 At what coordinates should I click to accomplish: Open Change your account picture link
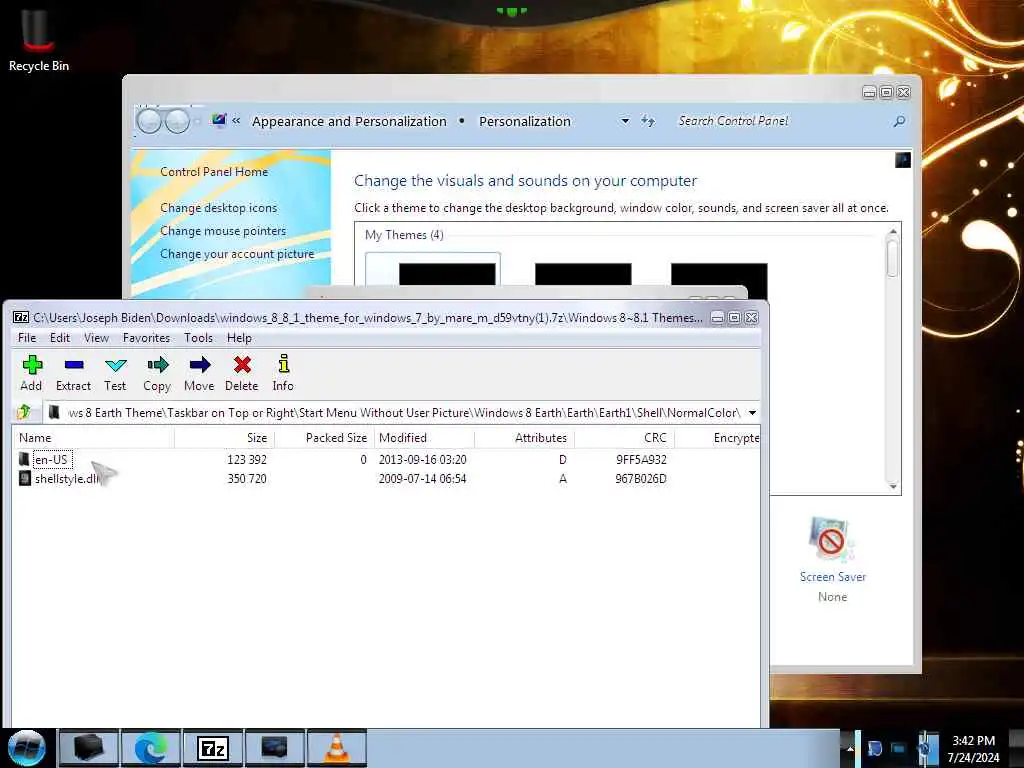tap(237, 254)
